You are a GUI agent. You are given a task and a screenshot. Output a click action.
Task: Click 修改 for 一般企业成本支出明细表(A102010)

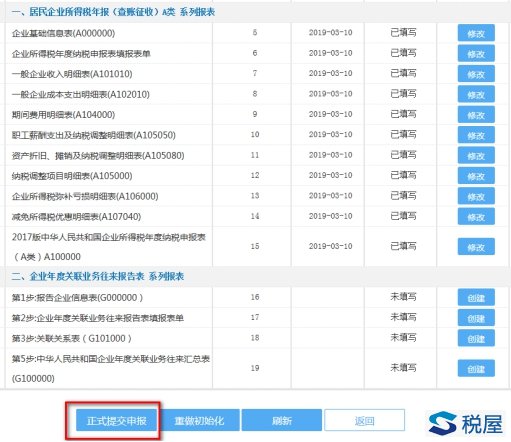tap(476, 94)
